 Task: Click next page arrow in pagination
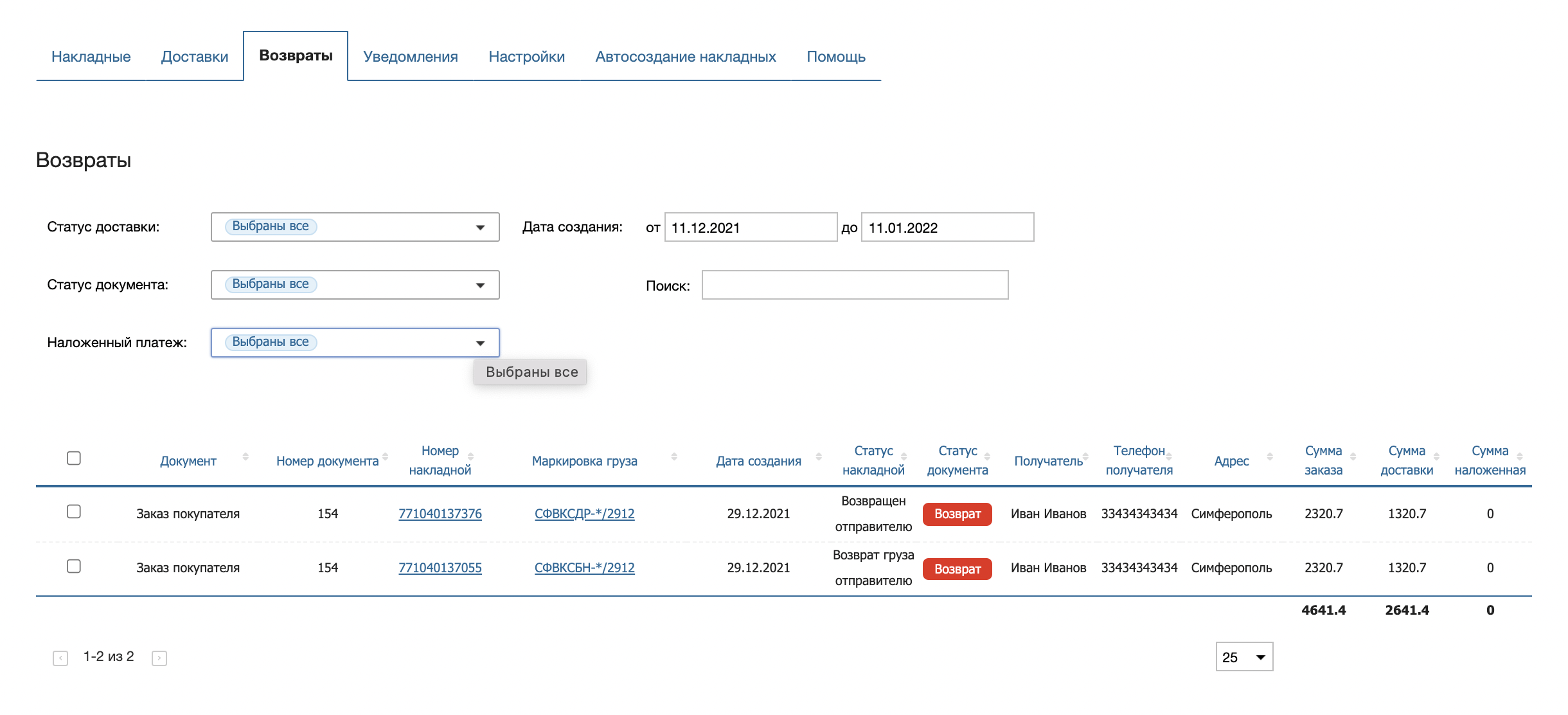[x=157, y=657]
